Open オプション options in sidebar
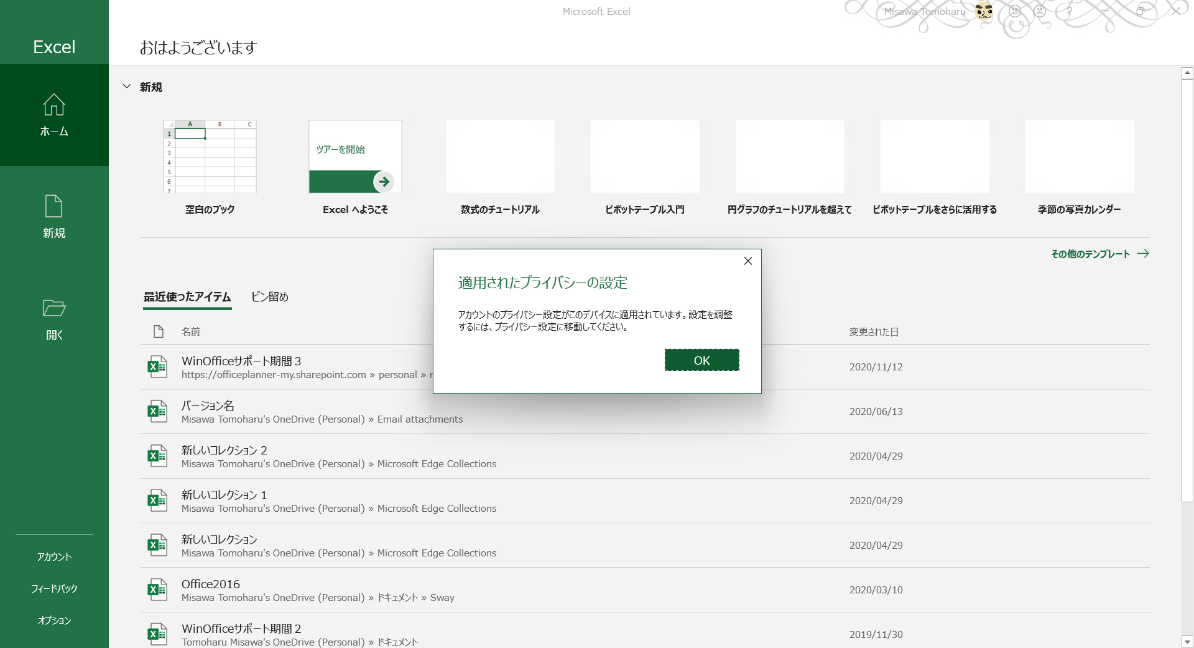 pos(54,621)
